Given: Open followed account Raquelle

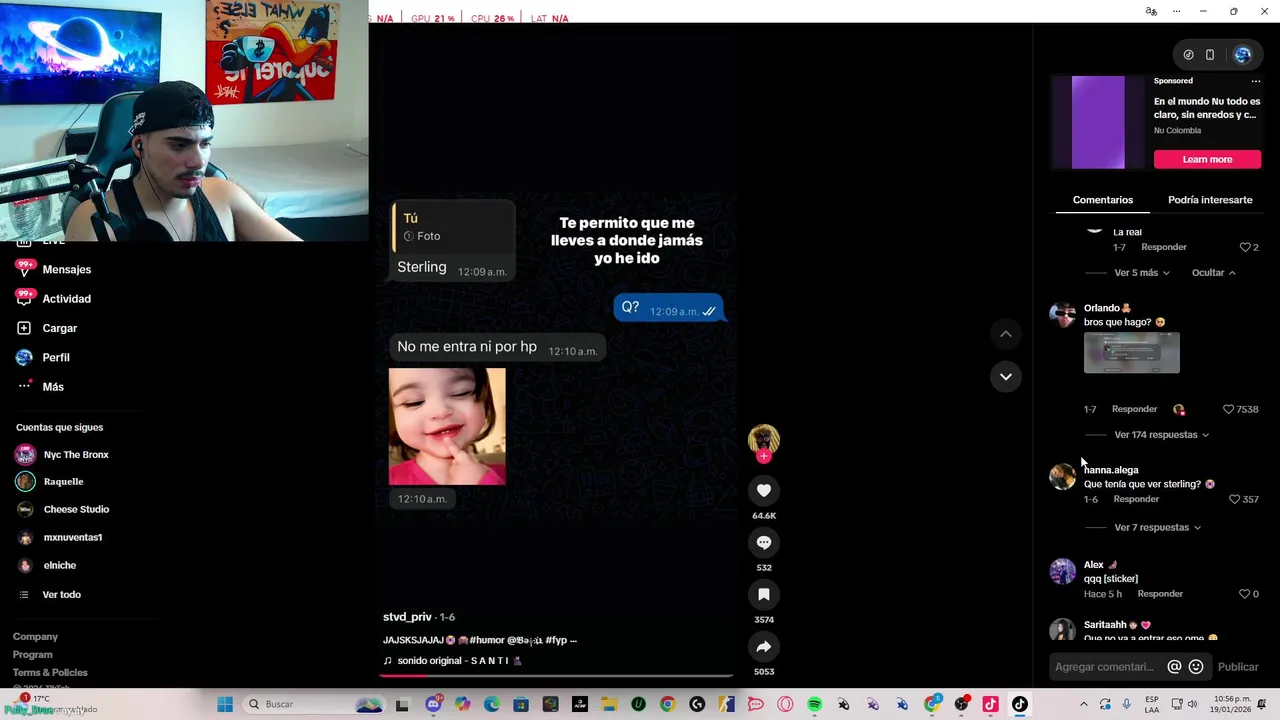Looking at the screenshot, I should click(x=50, y=482).
